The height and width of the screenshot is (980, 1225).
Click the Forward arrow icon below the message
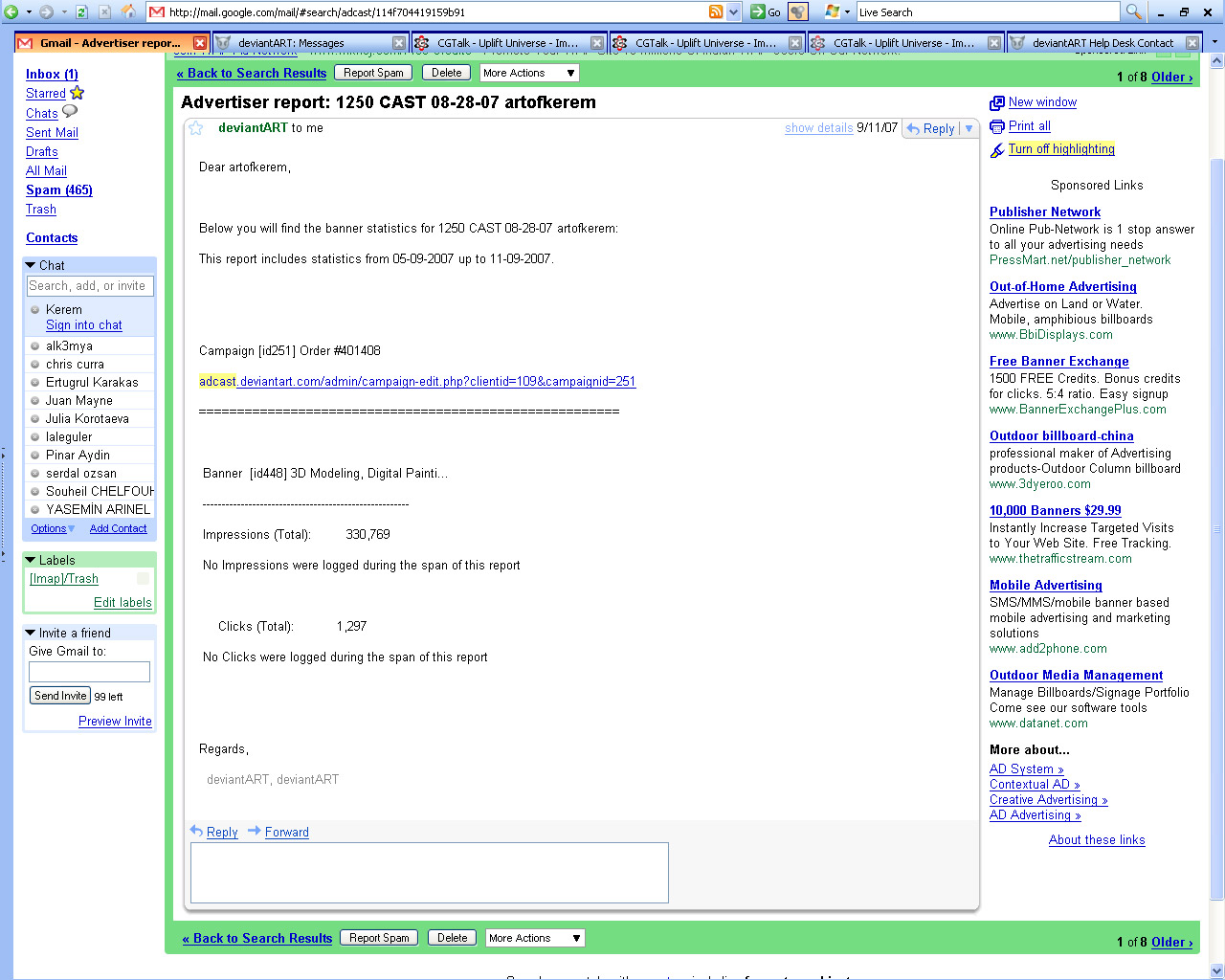tap(255, 831)
